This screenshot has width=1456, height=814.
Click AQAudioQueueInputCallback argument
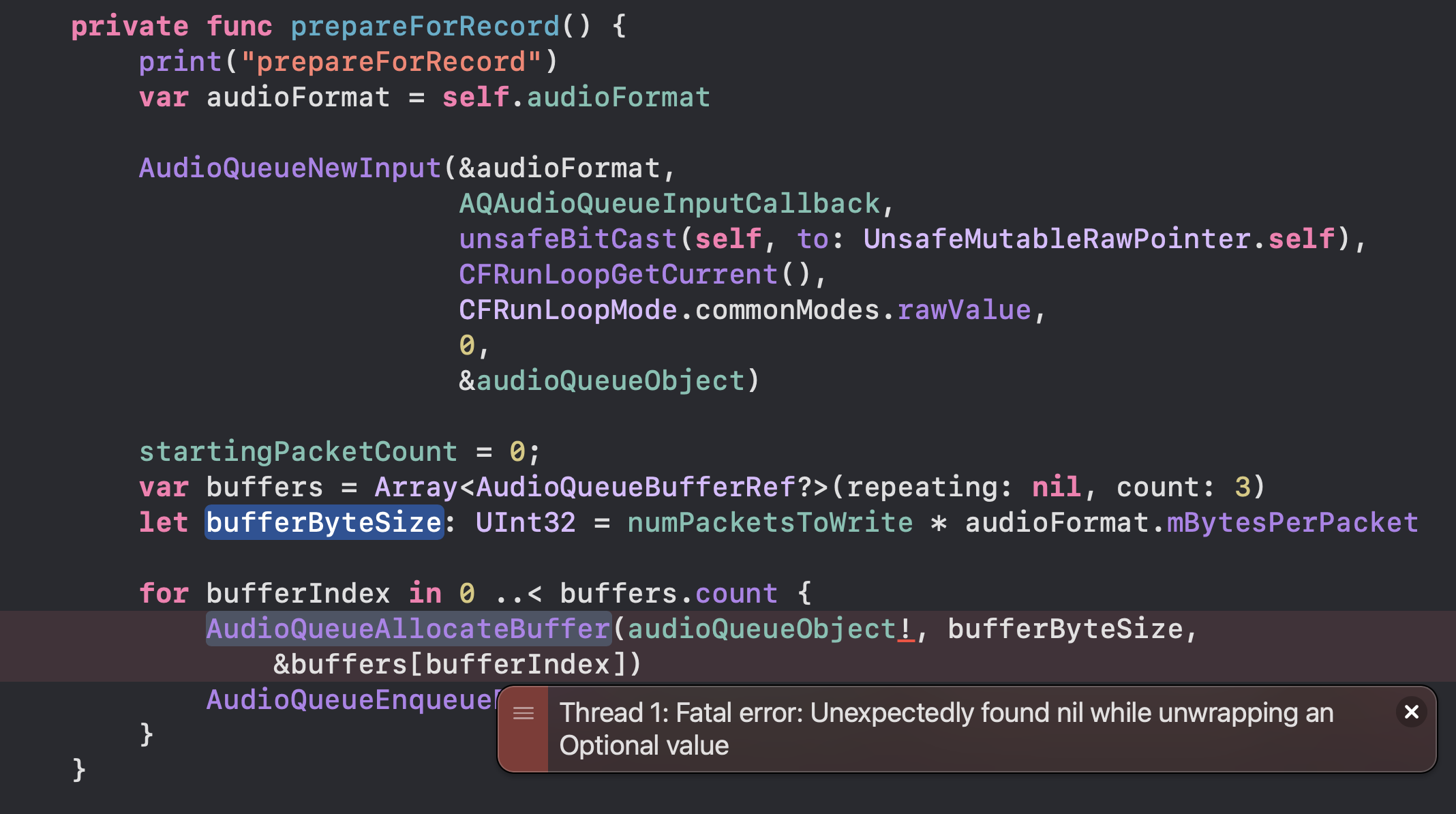click(669, 203)
